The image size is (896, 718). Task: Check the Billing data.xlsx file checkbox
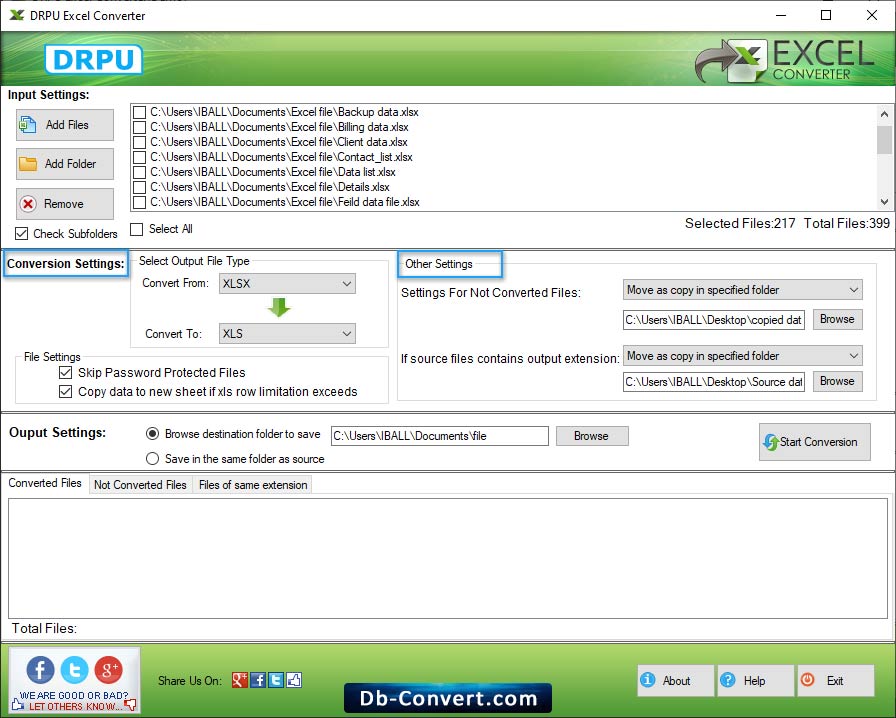(x=139, y=127)
